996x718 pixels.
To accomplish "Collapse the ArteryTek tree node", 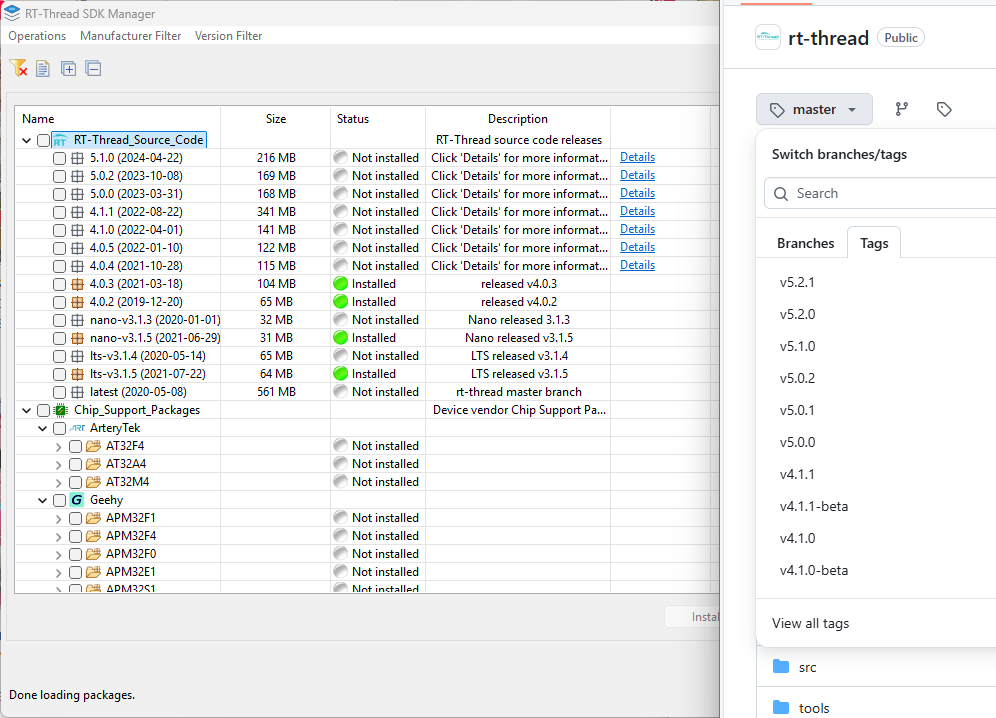I will tap(43, 427).
